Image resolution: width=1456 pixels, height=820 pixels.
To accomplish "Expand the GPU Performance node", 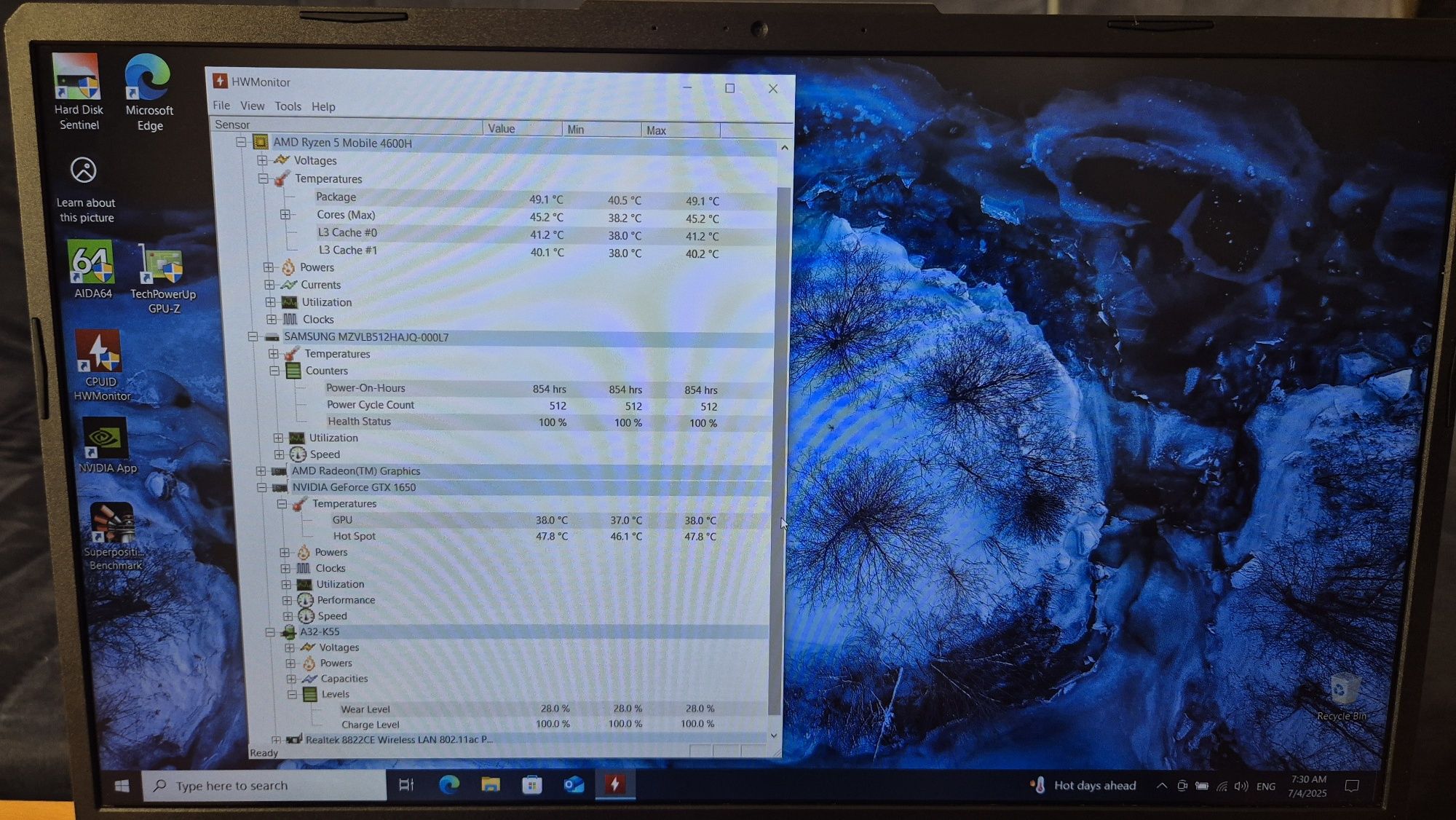I will click(287, 600).
